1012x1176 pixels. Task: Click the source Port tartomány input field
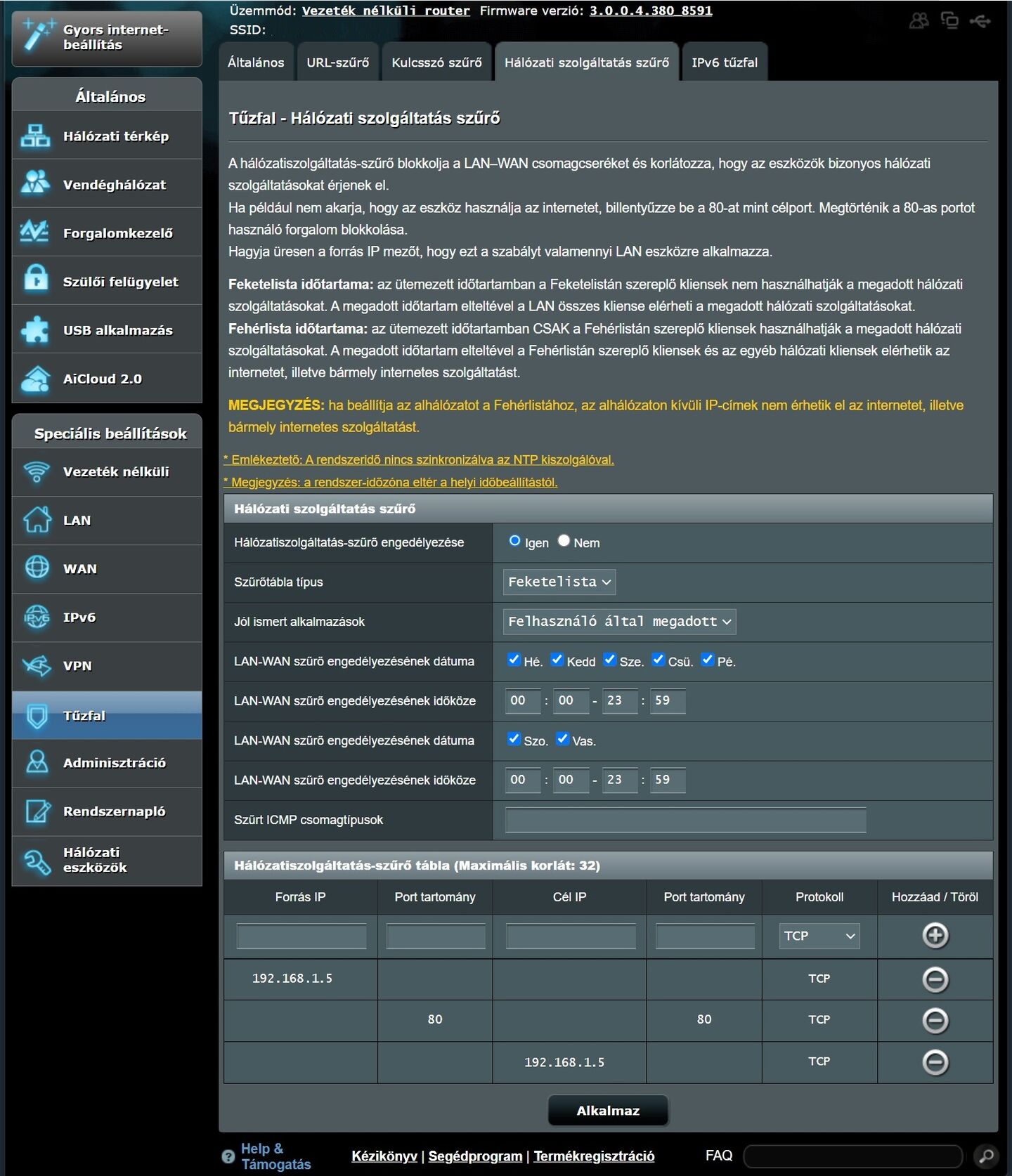pyautogui.click(x=436, y=936)
